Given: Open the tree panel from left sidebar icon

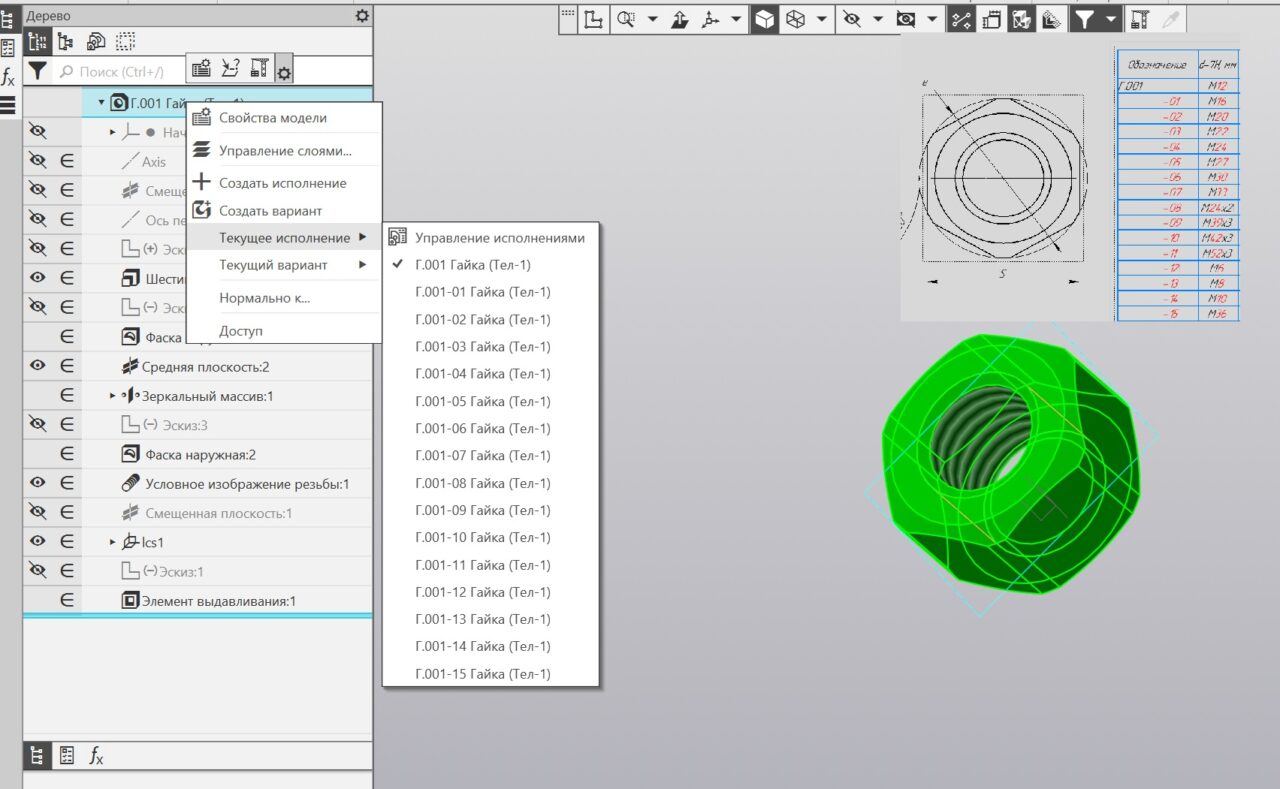Looking at the screenshot, I should click(x=8, y=19).
